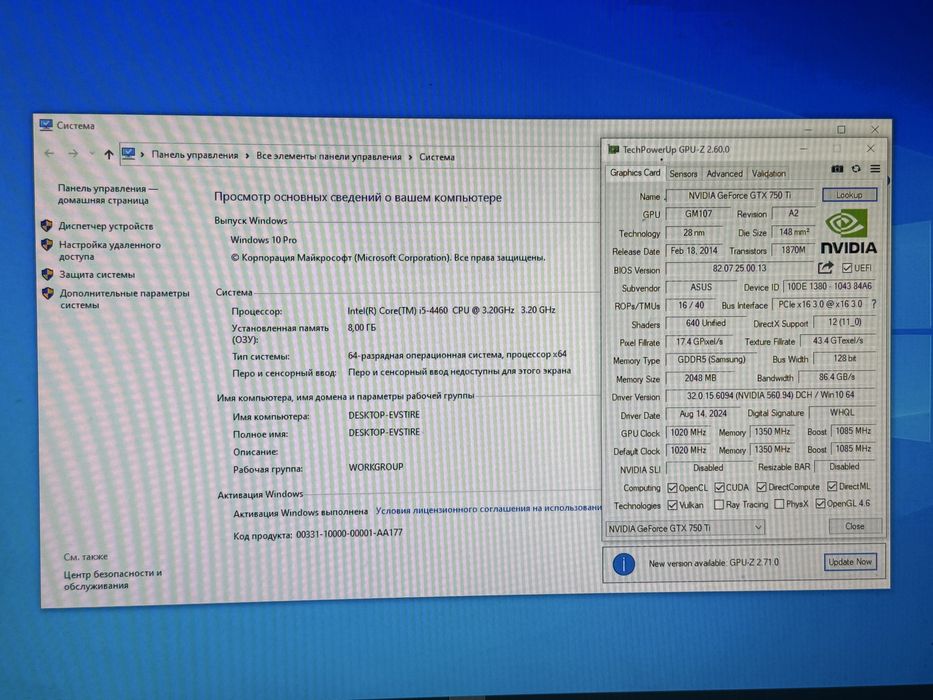Click the Driver Version field

[770, 395]
